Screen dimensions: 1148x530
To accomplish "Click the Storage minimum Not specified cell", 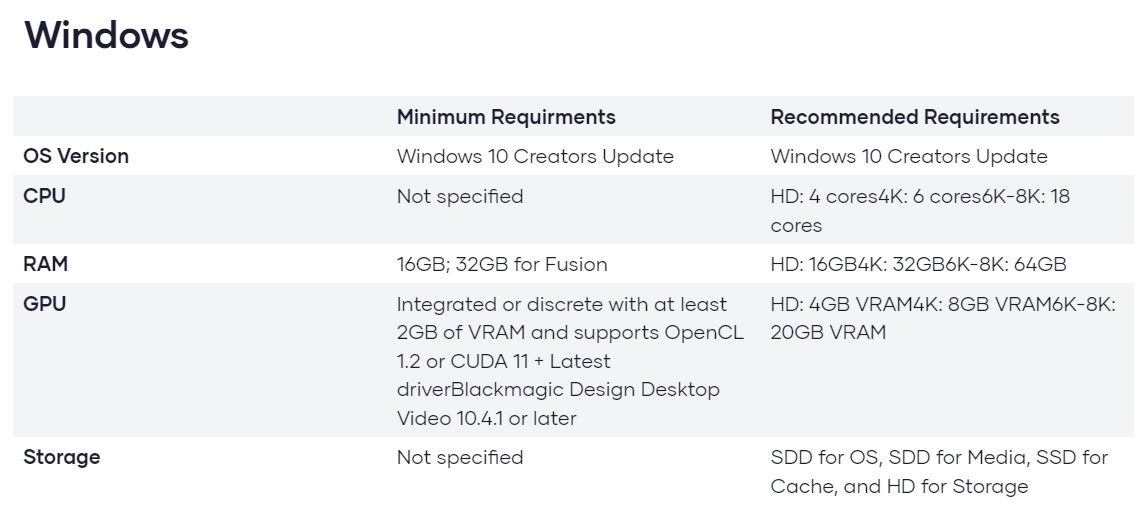I will (x=460, y=457).
